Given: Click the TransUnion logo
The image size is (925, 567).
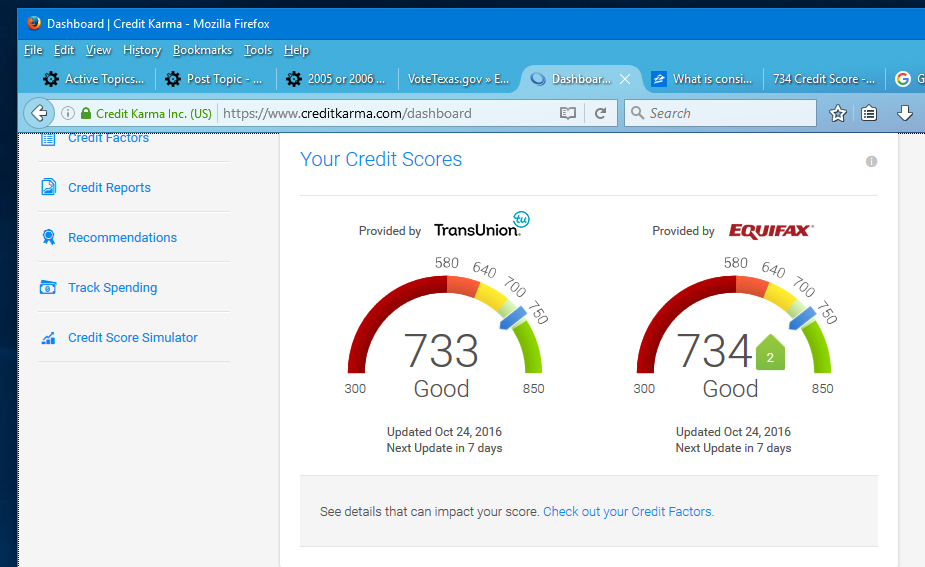Looking at the screenshot, I should 482,225.
